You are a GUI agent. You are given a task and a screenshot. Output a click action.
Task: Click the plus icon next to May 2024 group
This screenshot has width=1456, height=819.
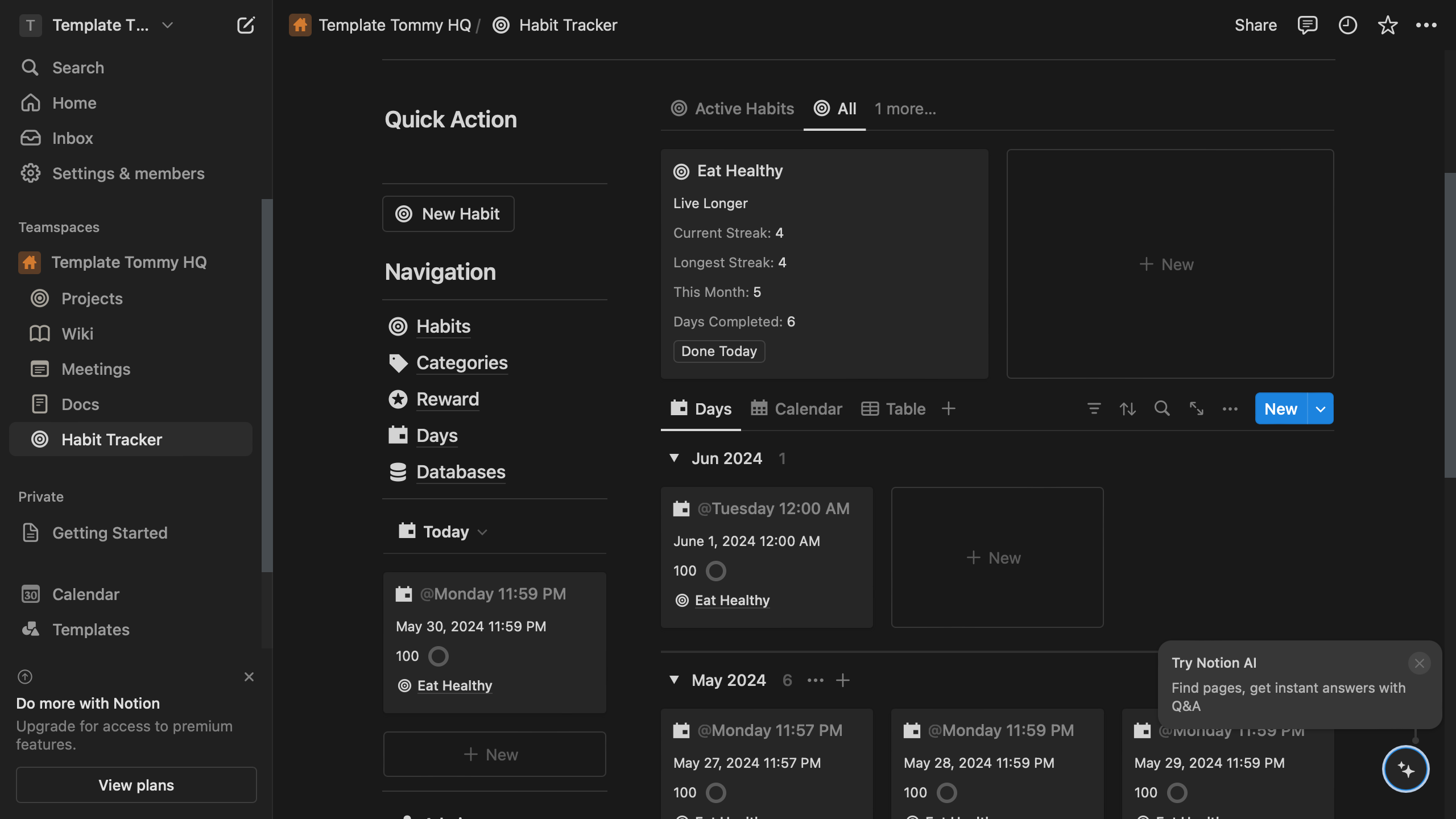click(x=842, y=680)
